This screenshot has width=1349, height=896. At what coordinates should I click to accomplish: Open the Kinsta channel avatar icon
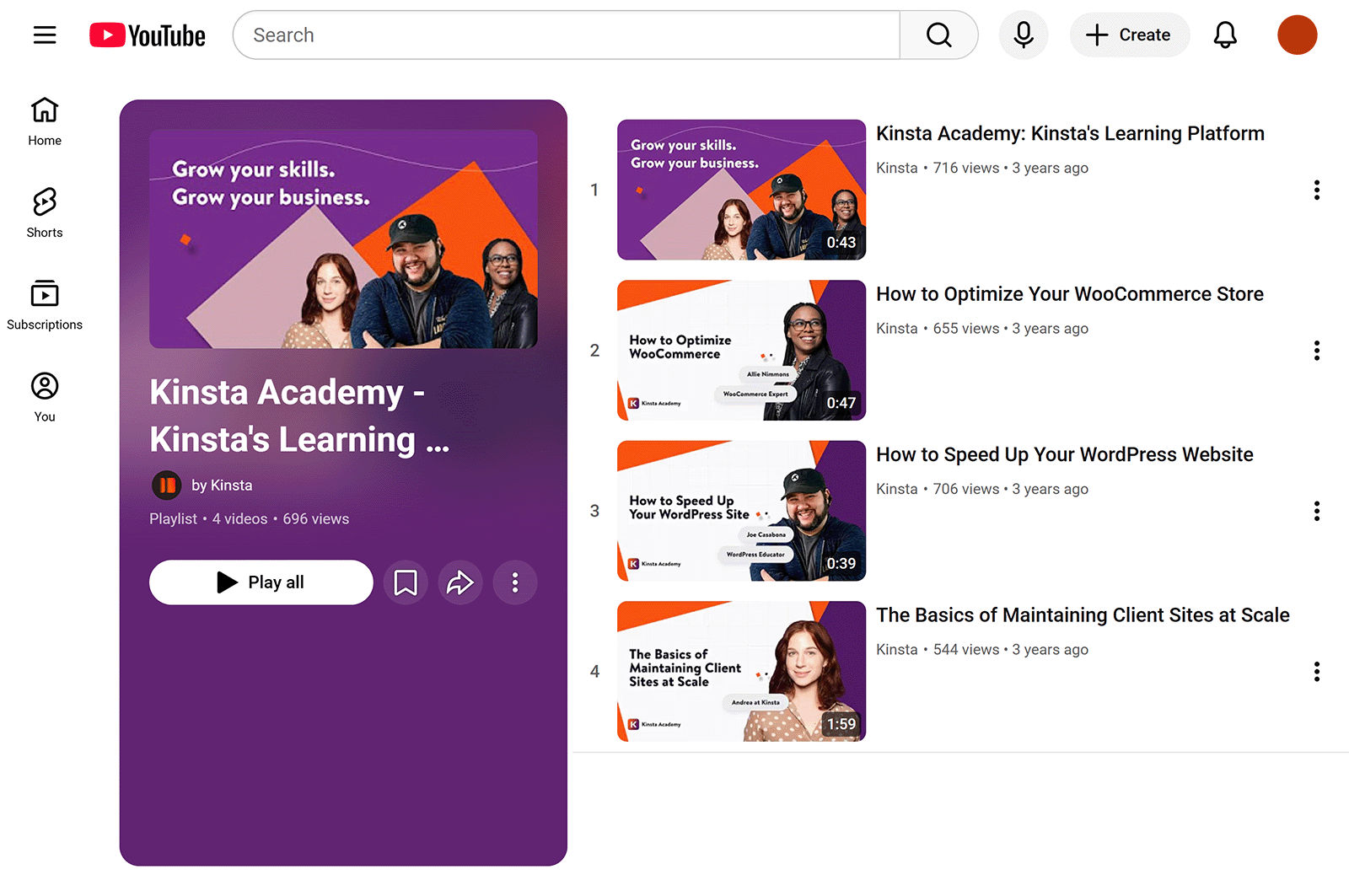(x=167, y=486)
